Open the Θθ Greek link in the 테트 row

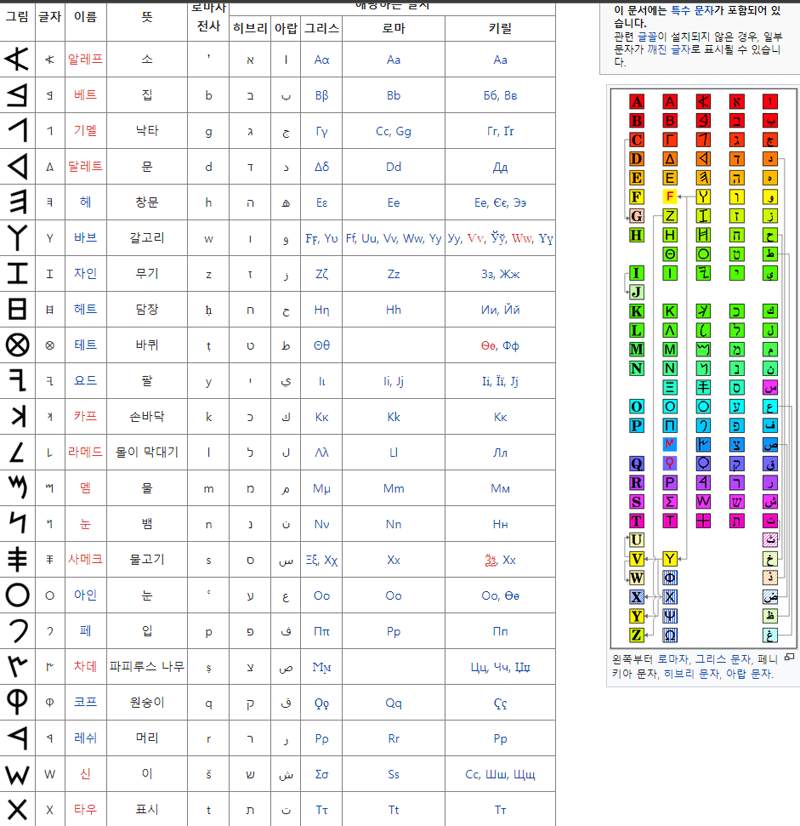322,346
